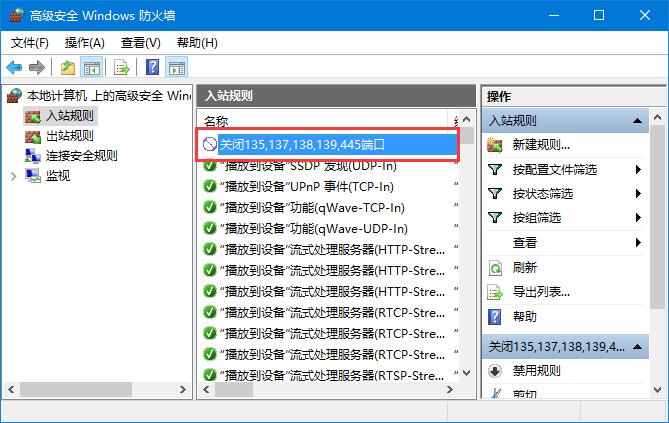Select 监视 in the left tree

[58, 175]
